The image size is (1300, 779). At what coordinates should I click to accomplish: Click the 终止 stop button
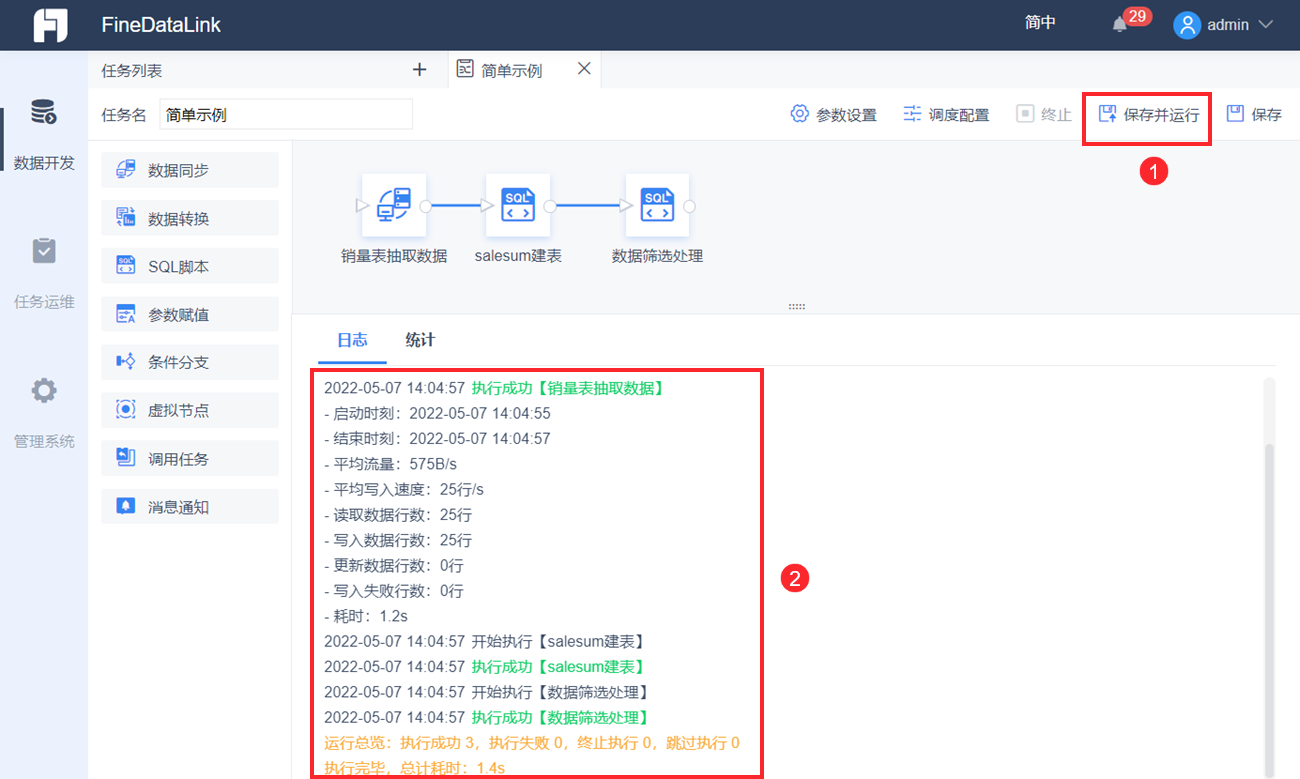[1044, 114]
